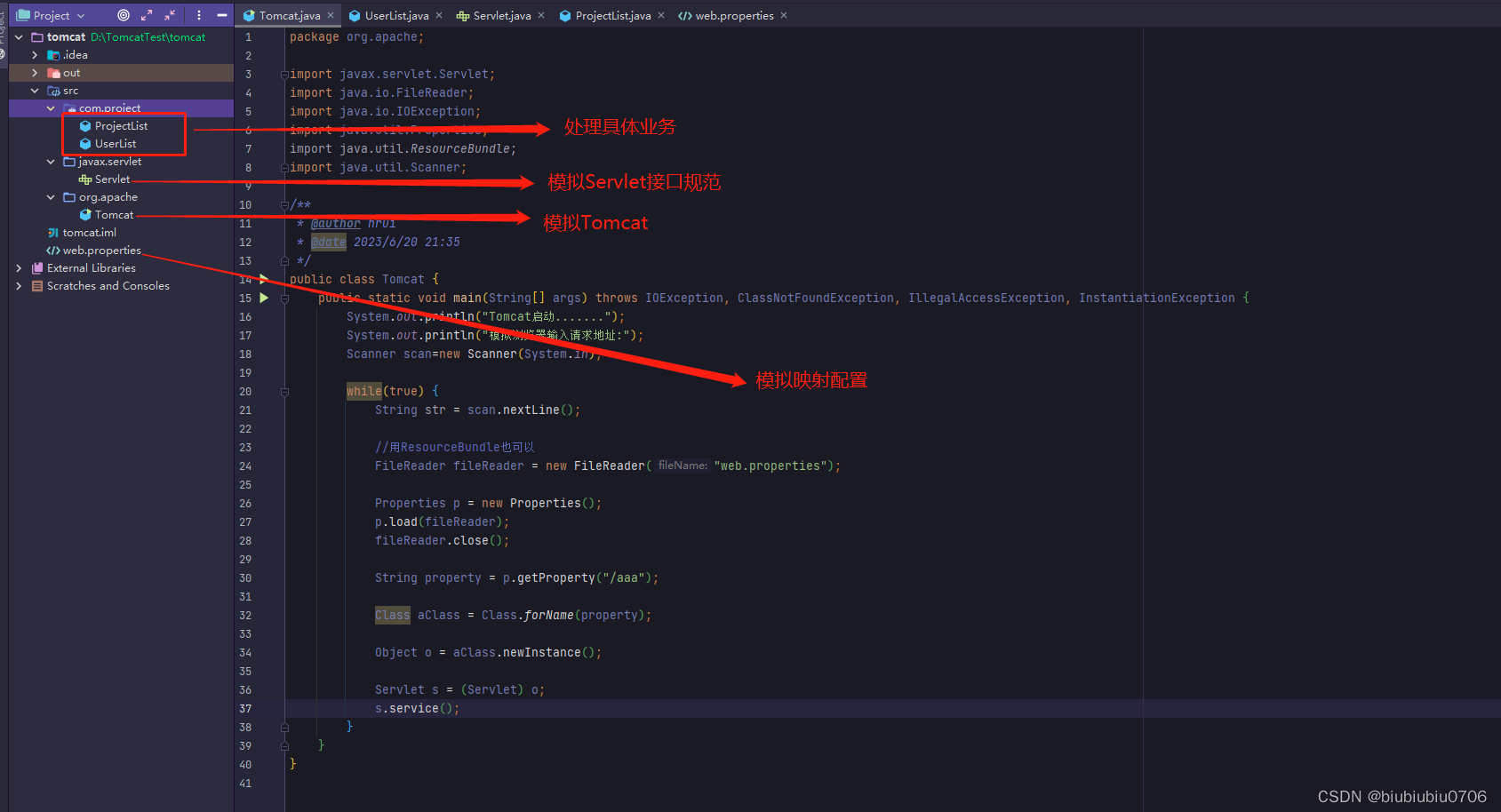Fold the Javadoc comment block at line 13
Image resolution: width=1501 pixels, height=812 pixels.
tap(284, 260)
